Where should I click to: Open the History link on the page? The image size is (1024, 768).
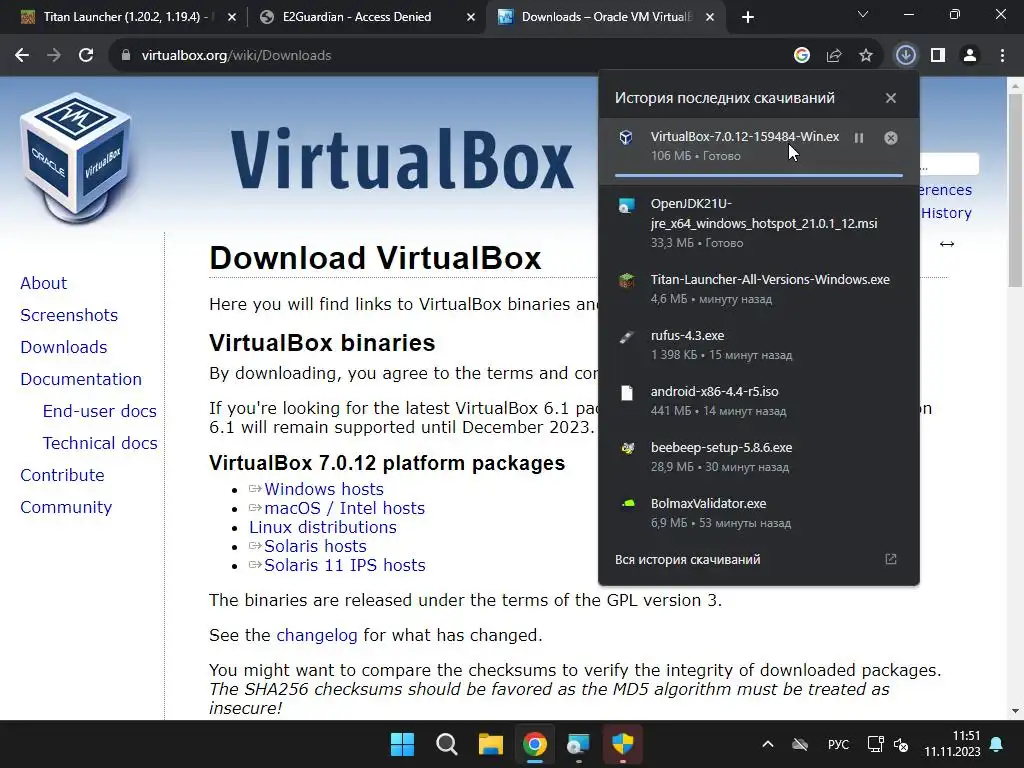tap(946, 213)
